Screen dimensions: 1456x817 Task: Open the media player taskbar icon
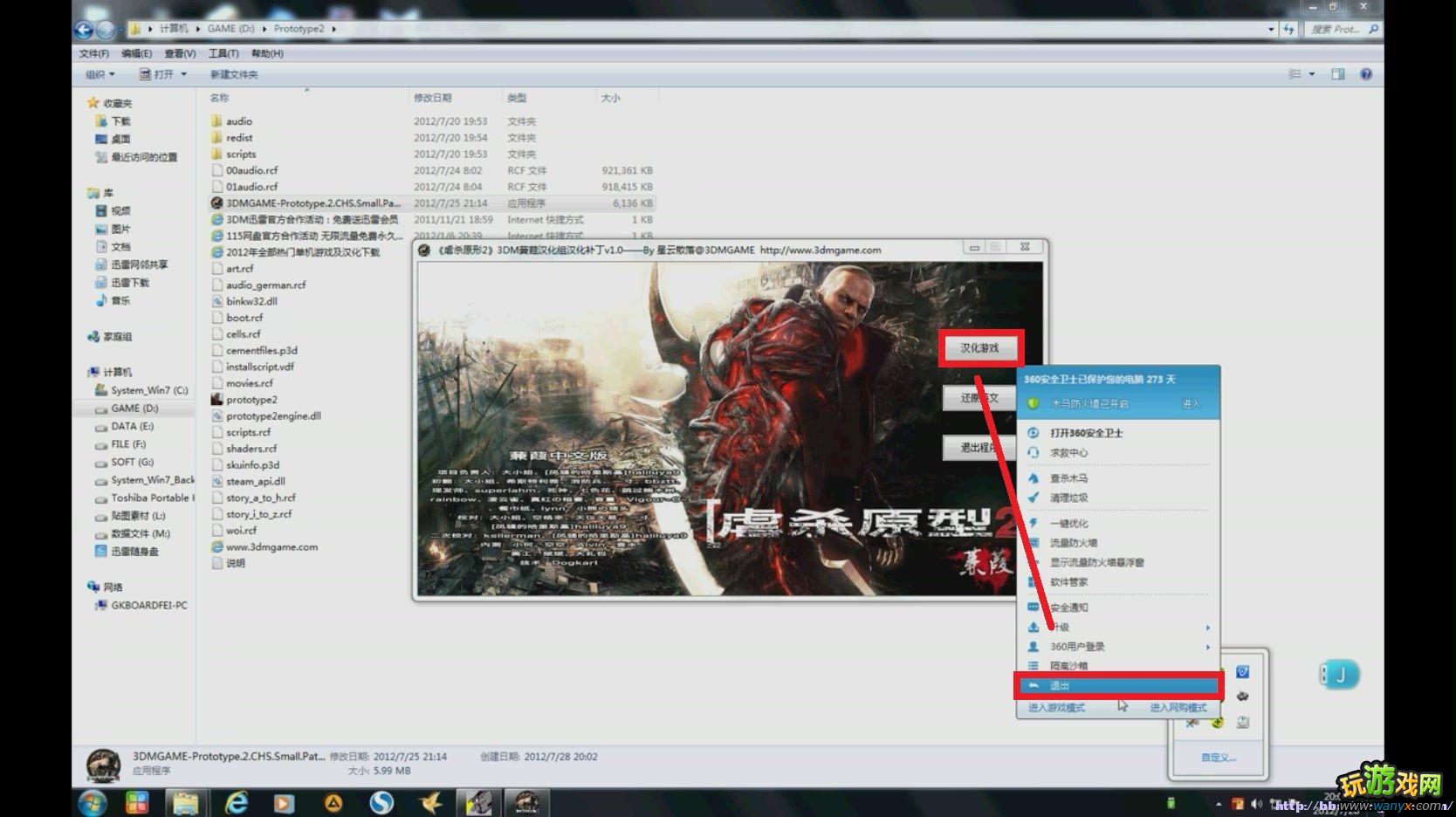pyautogui.click(x=285, y=802)
